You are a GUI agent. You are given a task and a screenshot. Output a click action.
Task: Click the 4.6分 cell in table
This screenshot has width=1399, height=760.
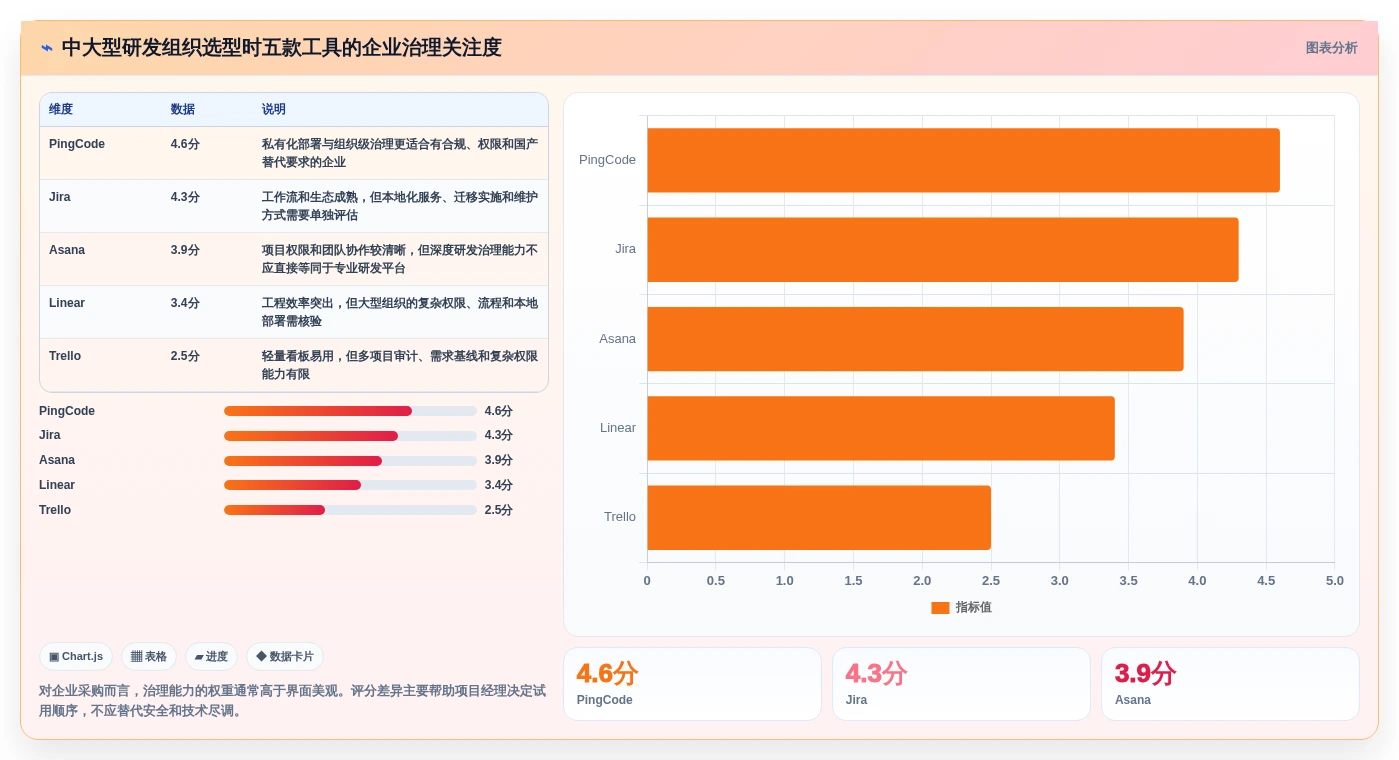[185, 144]
